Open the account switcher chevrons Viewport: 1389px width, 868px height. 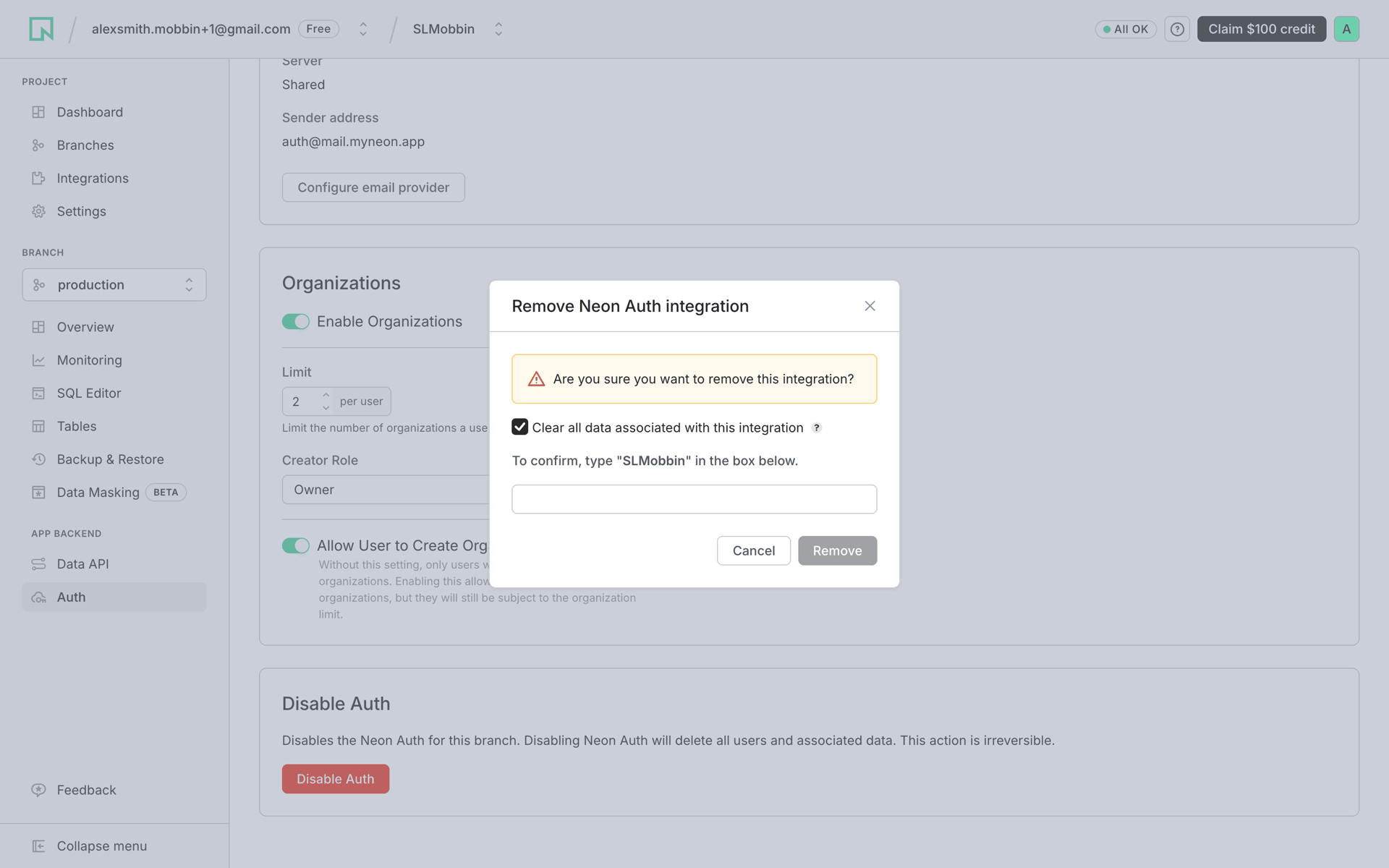point(363,29)
